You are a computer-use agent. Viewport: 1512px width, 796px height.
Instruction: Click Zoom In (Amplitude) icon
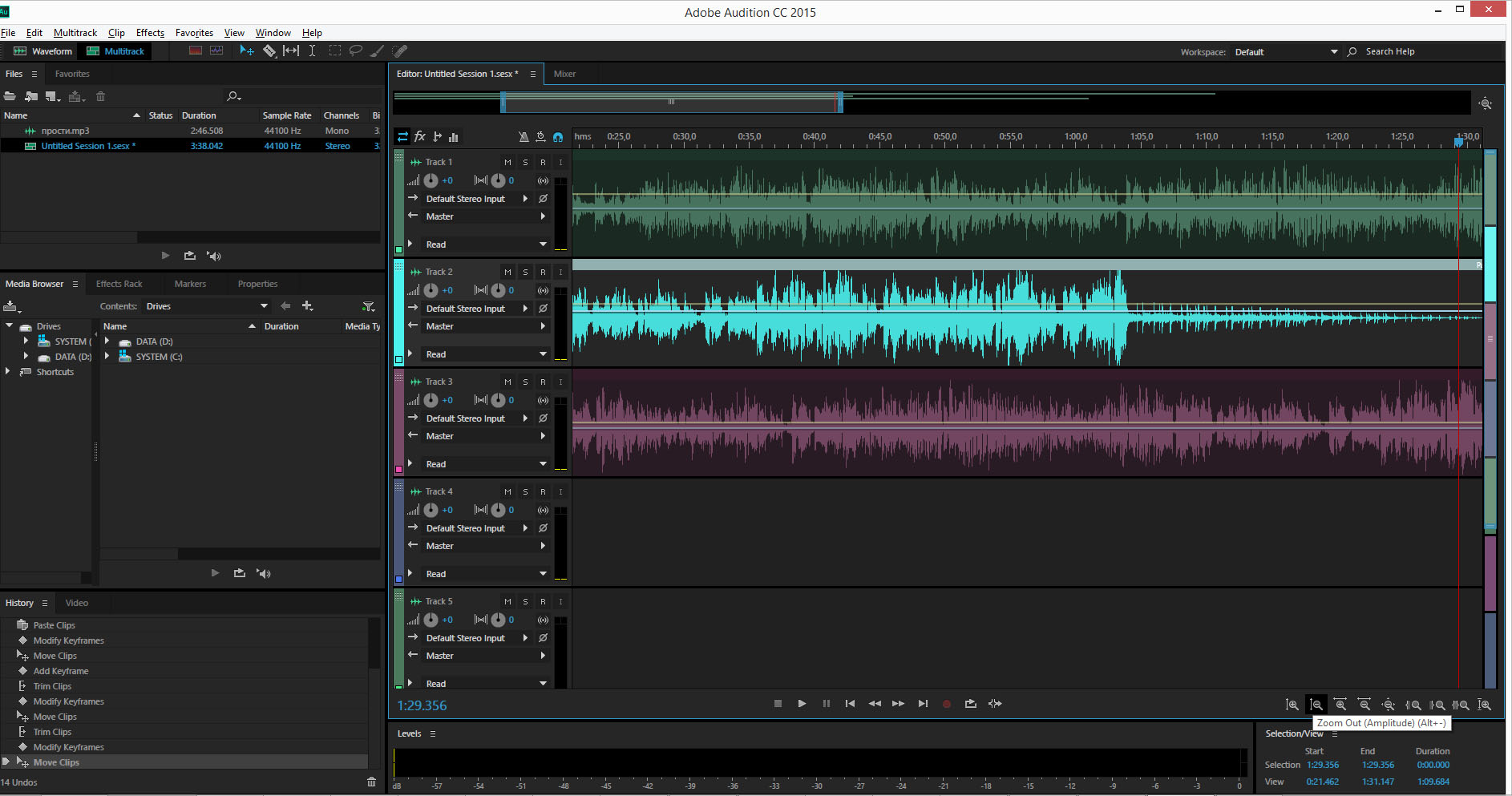click(x=1292, y=705)
